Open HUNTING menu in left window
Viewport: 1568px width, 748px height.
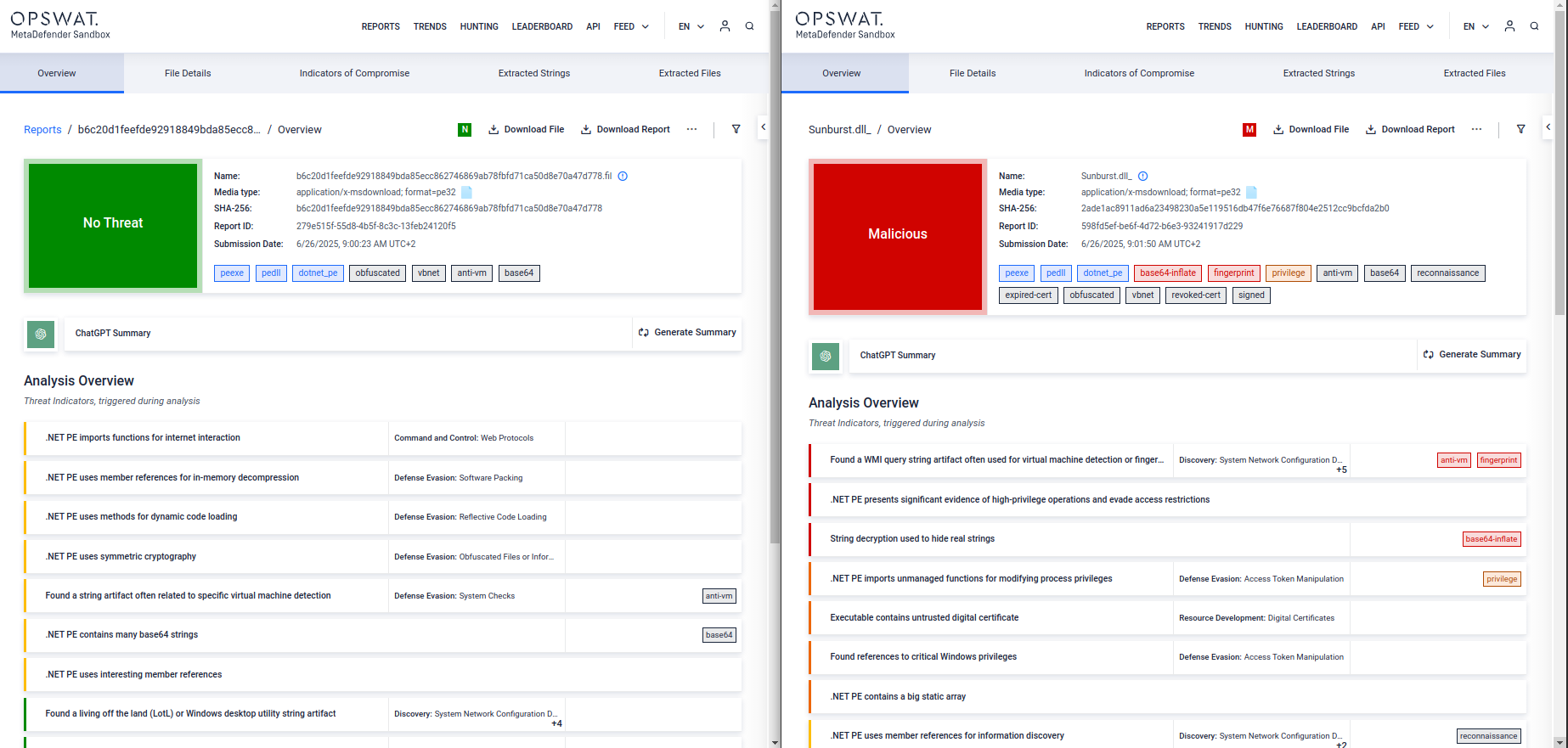479,26
